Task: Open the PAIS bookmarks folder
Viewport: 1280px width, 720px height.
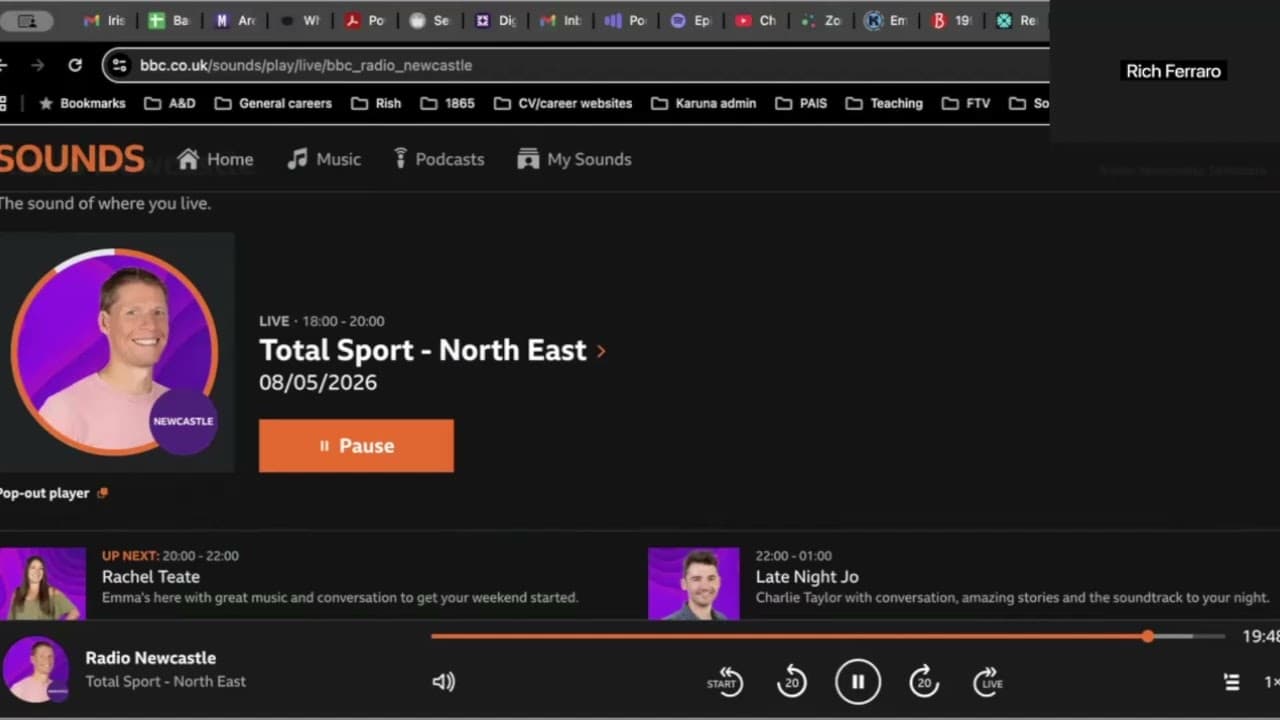Action: pyautogui.click(x=801, y=103)
